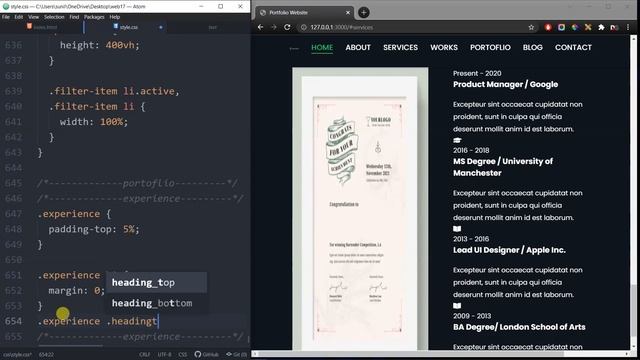The height and width of the screenshot is (360, 640).
Task: Click the certificate image thumbnail
Action: click(x=360, y=208)
